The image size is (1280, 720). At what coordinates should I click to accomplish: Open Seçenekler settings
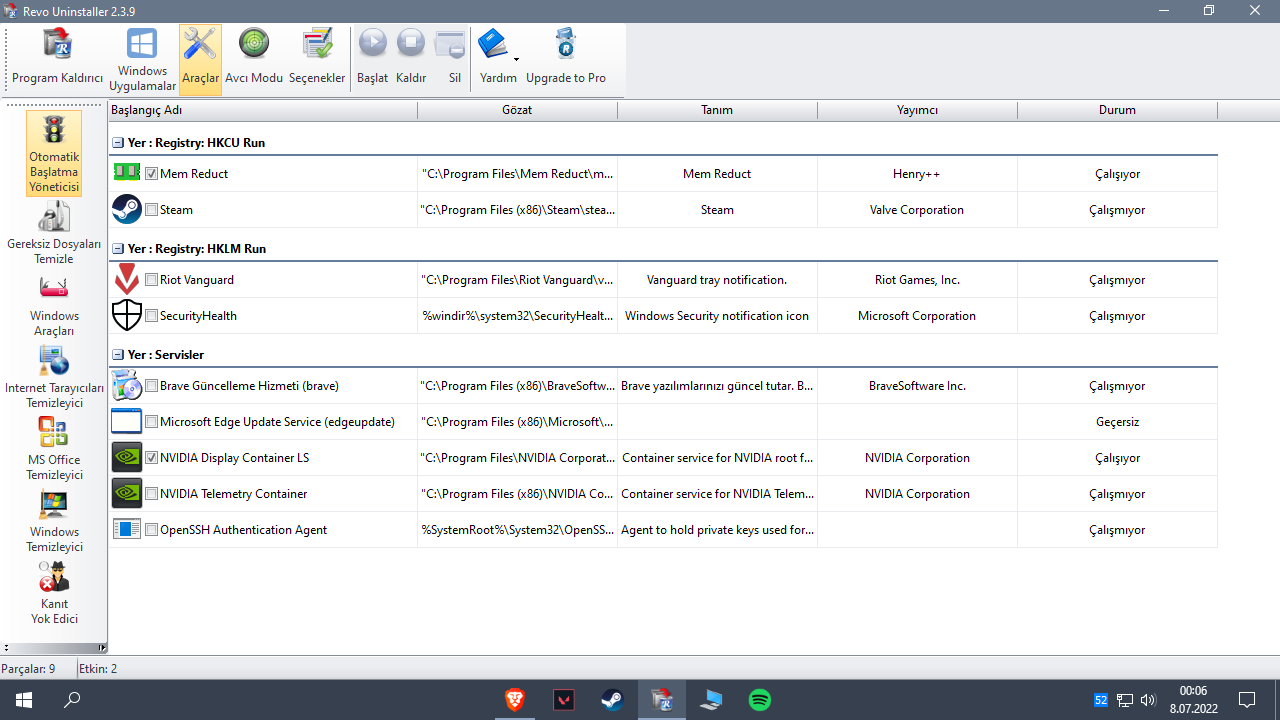[x=317, y=59]
